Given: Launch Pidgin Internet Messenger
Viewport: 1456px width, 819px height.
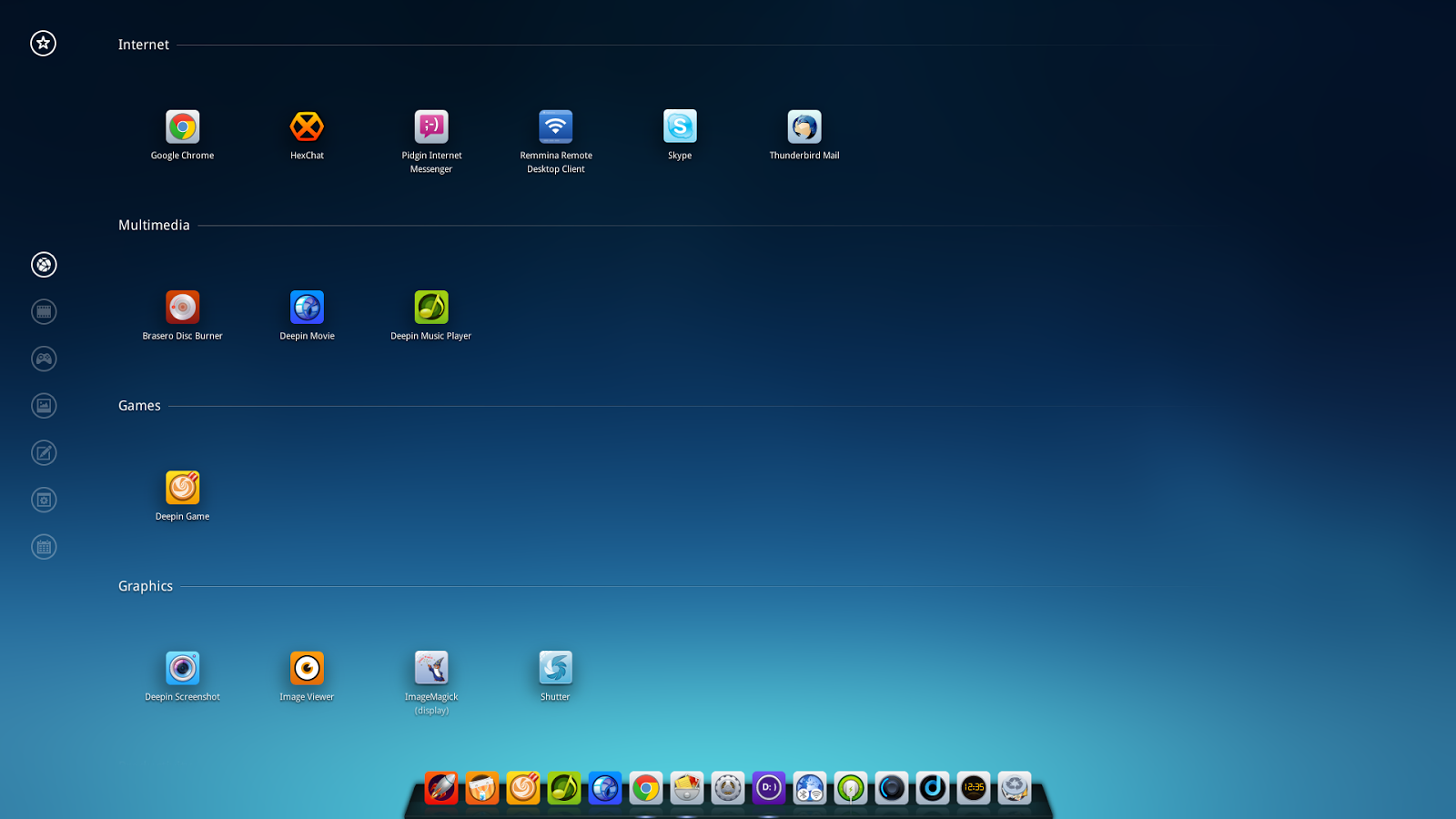Looking at the screenshot, I should click(431, 127).
